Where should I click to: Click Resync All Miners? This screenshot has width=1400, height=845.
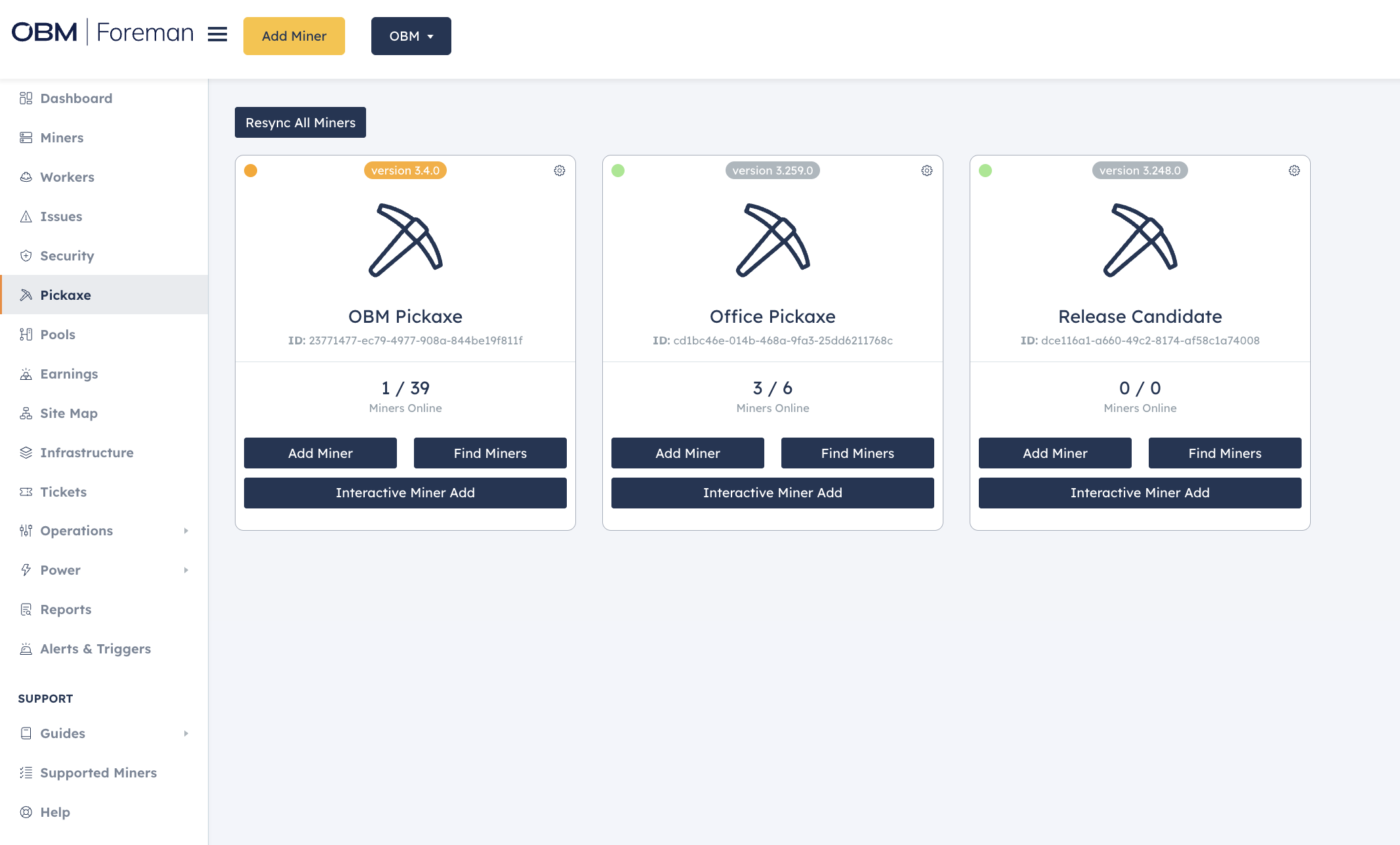(x=300, y=122)
